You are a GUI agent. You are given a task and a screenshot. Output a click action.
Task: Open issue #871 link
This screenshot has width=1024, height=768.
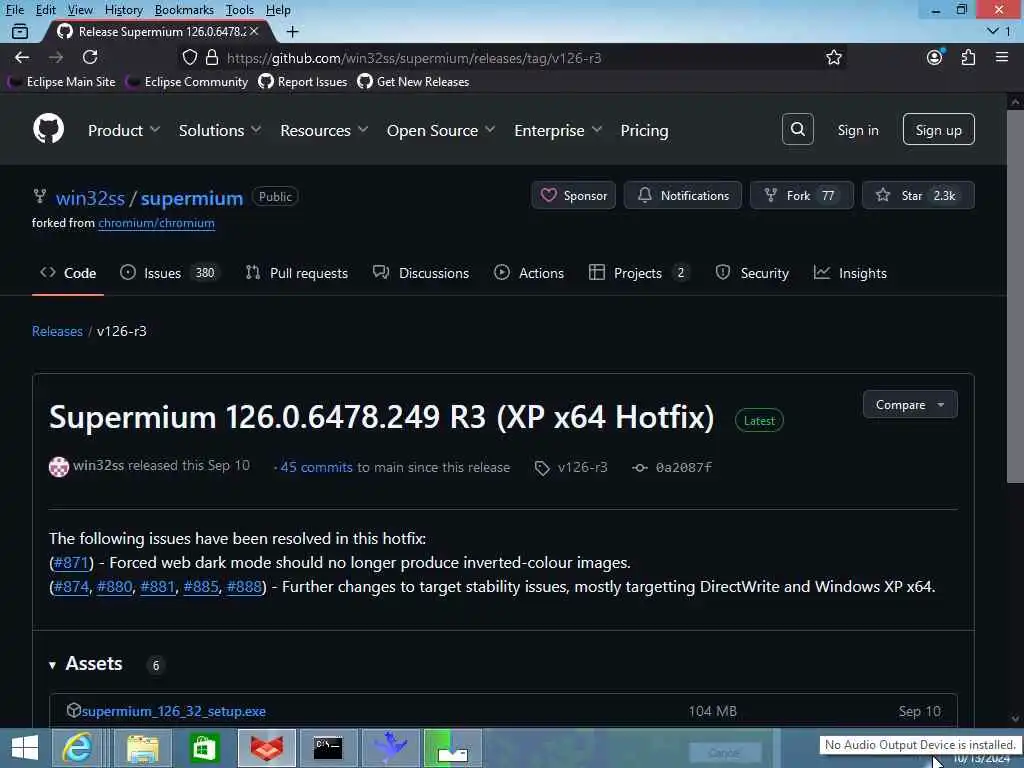[x=71, y=563]
